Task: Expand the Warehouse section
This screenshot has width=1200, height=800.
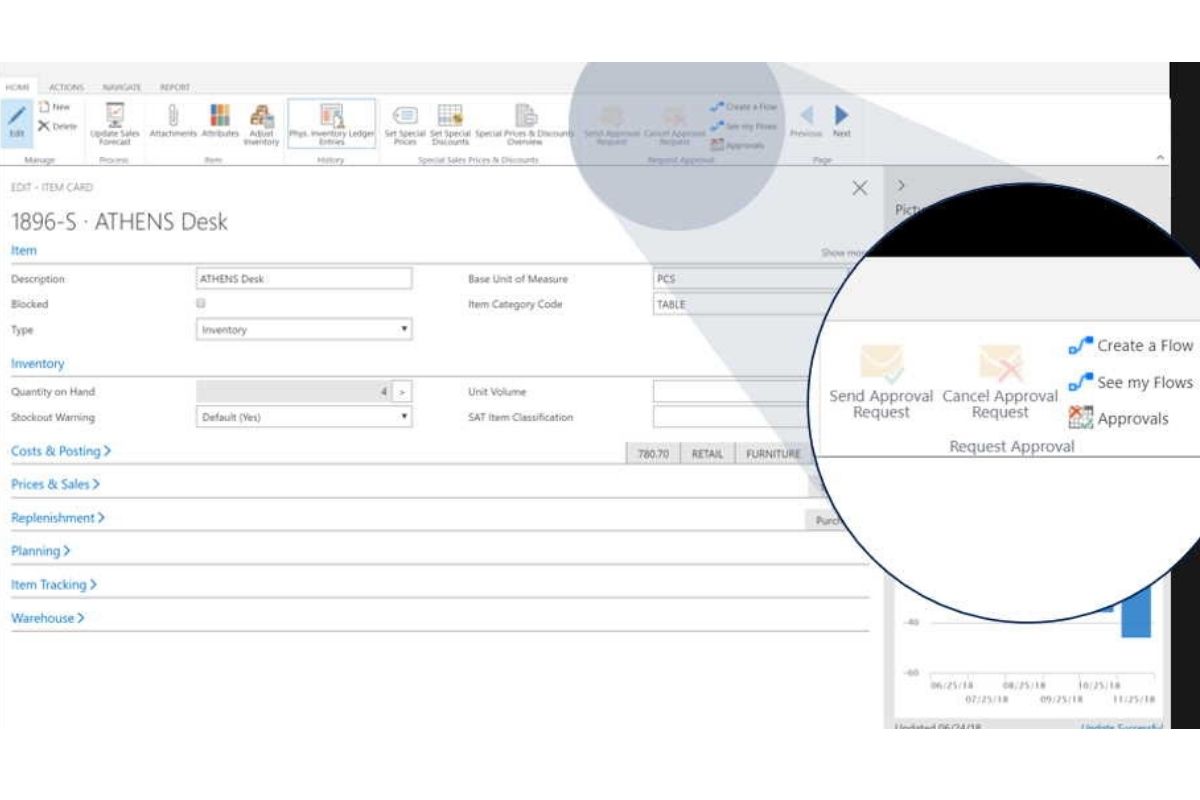Action: 48,618
